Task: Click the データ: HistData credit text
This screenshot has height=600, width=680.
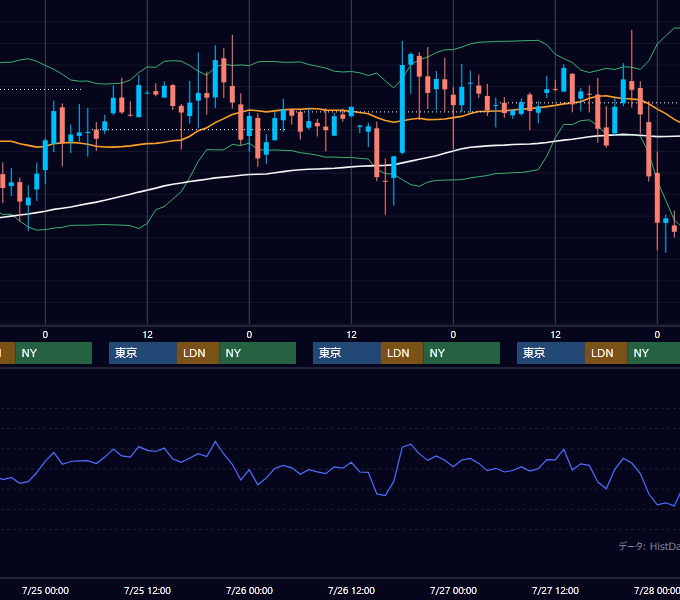Action: tap(649, 546)
